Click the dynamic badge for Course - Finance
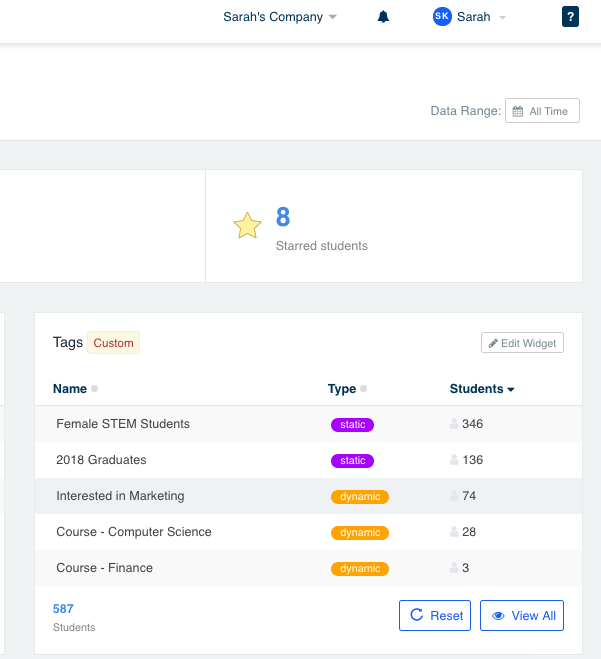Screen dimensions: 601x659 click(x=360, y=569)
